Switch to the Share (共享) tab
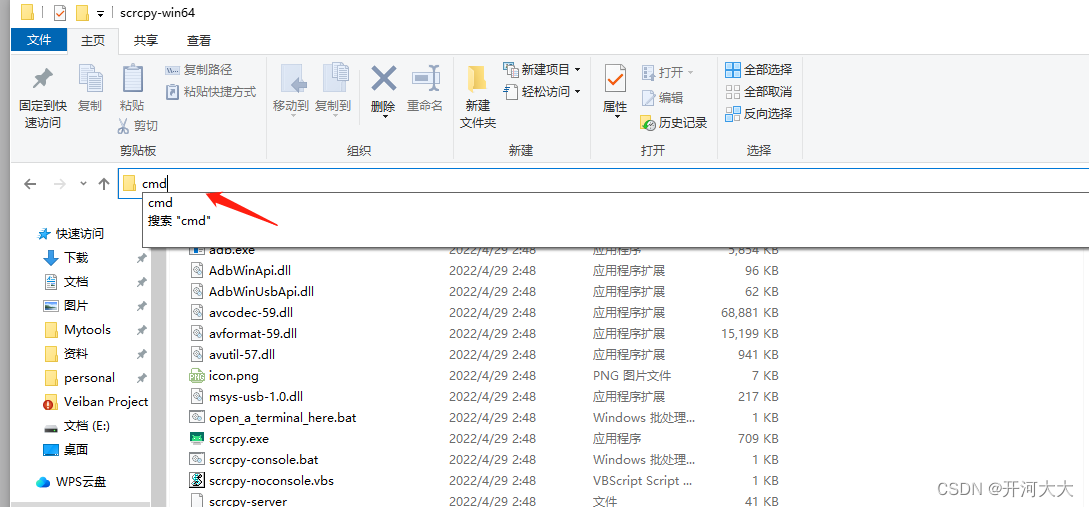Viewport: 1089px width, 507px height. 146,41
